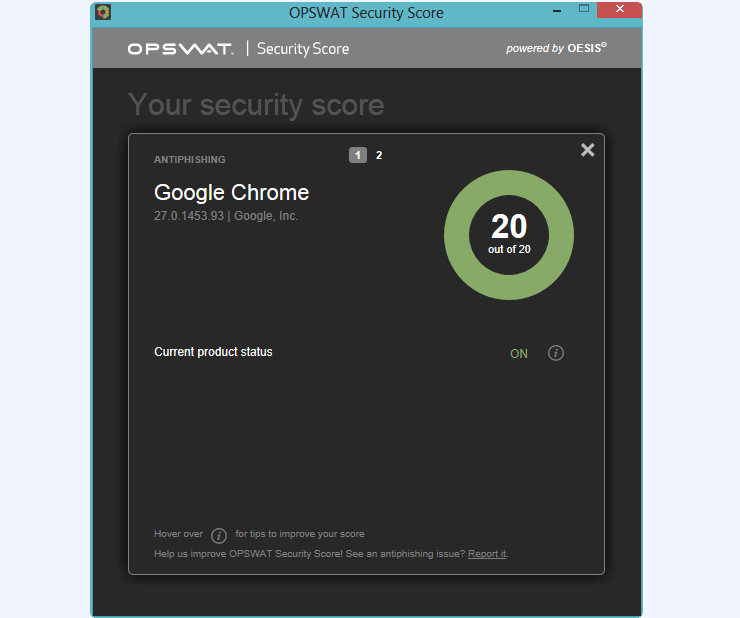Click the Security Score header text

coord(303,49)
